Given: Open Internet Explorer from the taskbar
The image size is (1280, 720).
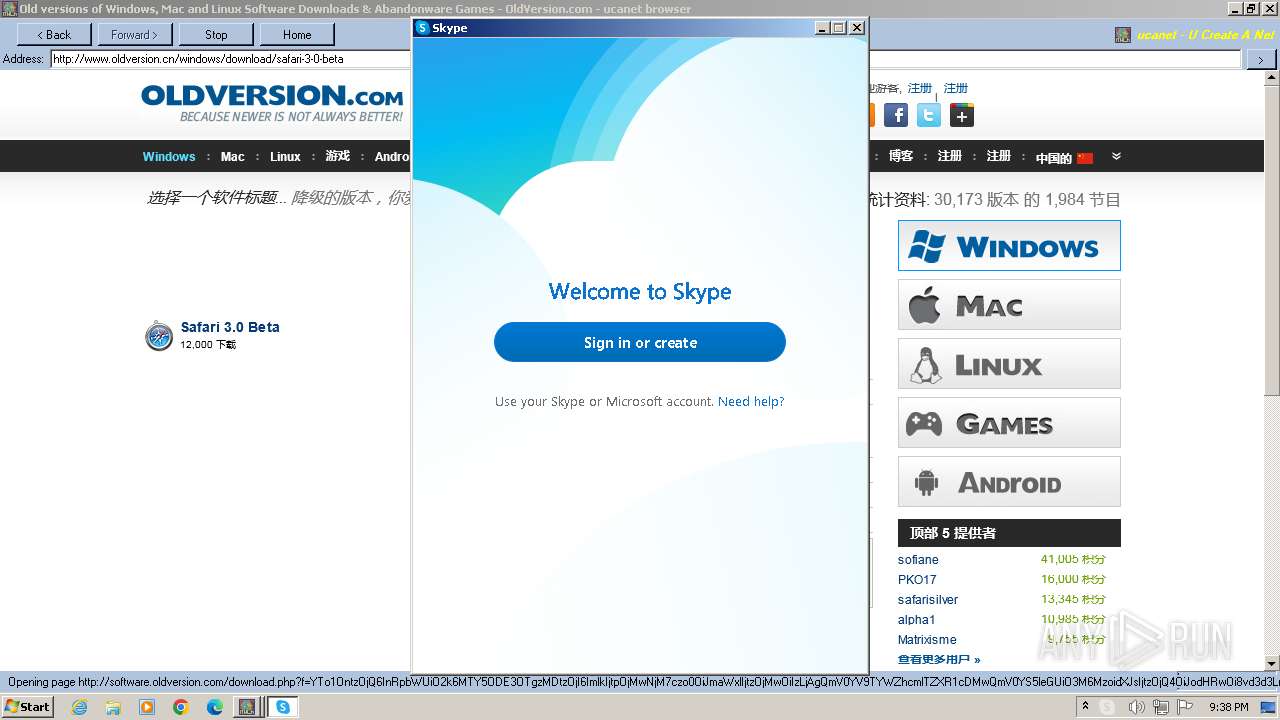Looking at the screenshot, I should click(x=79, y=707).
